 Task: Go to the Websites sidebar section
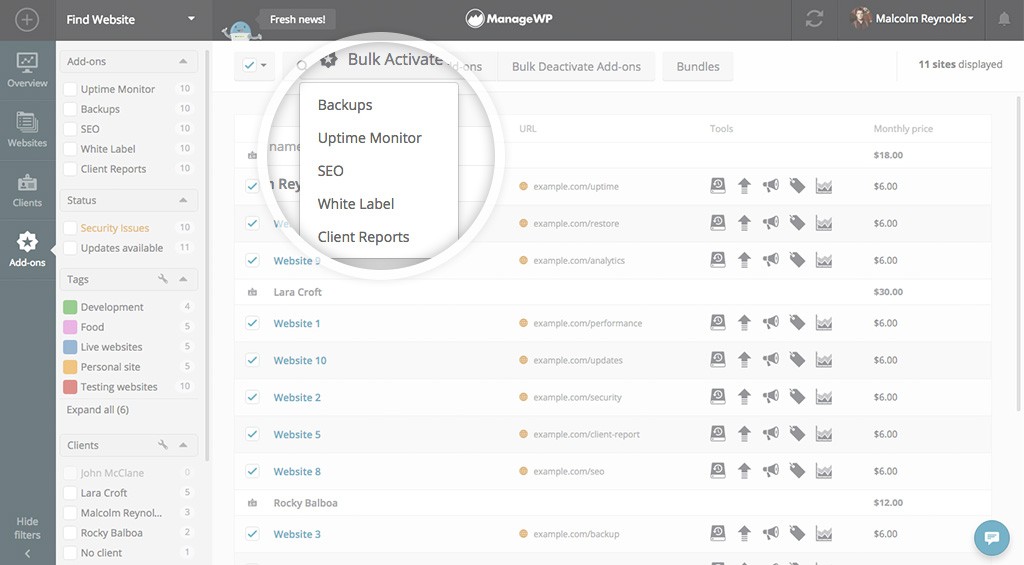27,129
